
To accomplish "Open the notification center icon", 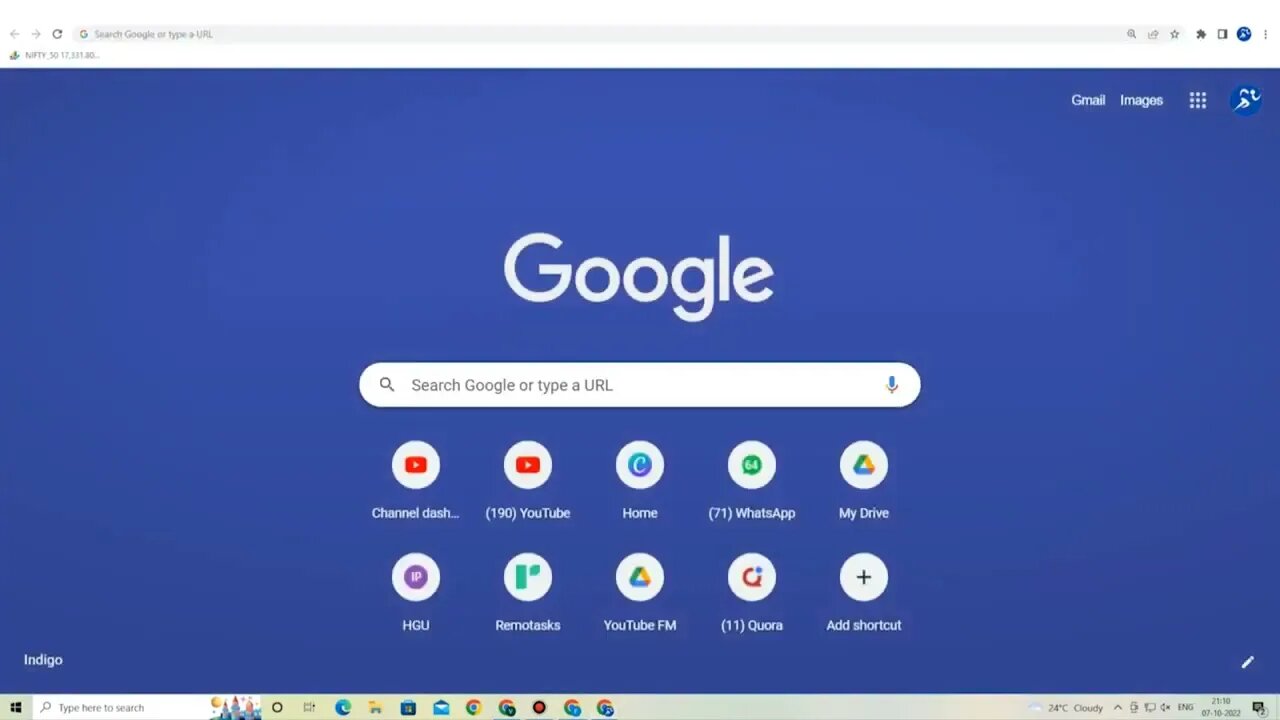I will click(x=1259, y=708).
